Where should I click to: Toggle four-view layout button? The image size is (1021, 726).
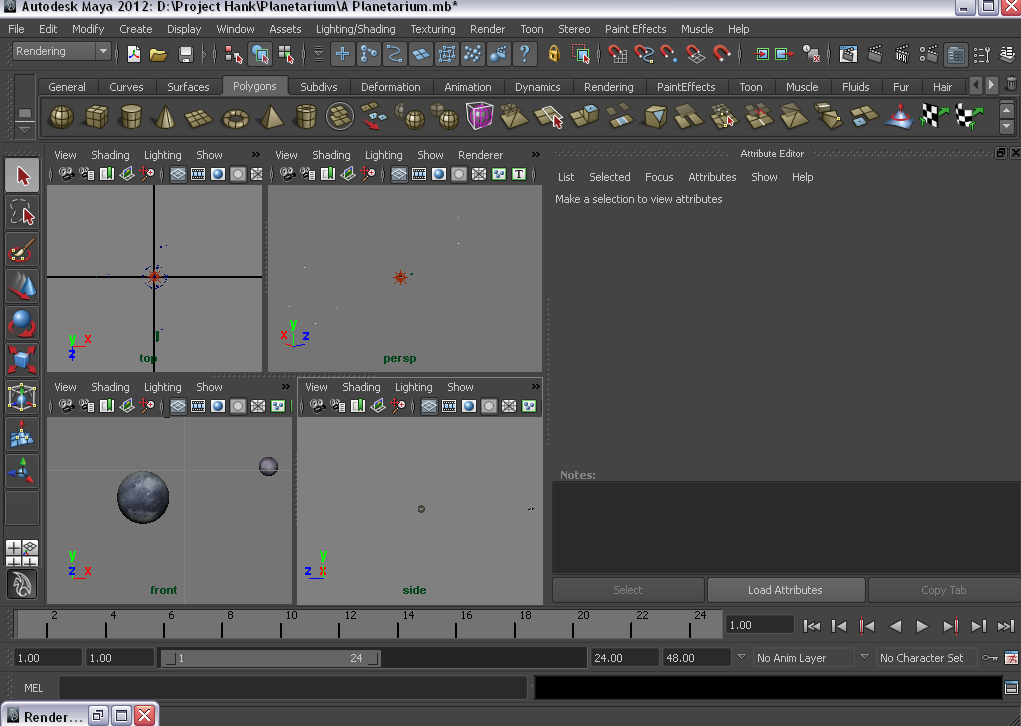point(22,552)
